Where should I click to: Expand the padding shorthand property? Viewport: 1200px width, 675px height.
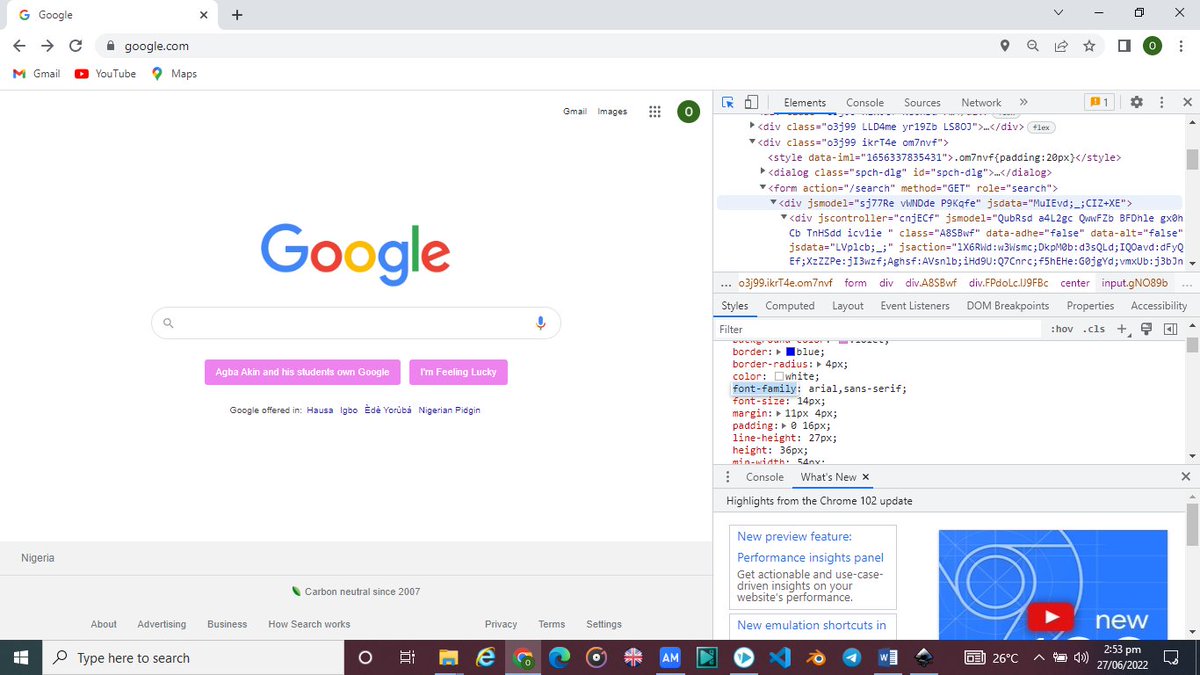coord(785,425)
